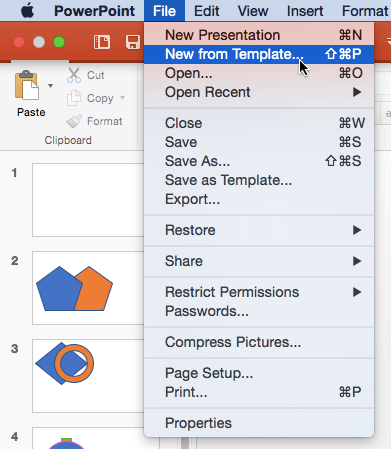This screenshot has width=391, height=449.
Task: Close the File menu in menu bar
Action: pyautogui.click(x=164, y=11)
